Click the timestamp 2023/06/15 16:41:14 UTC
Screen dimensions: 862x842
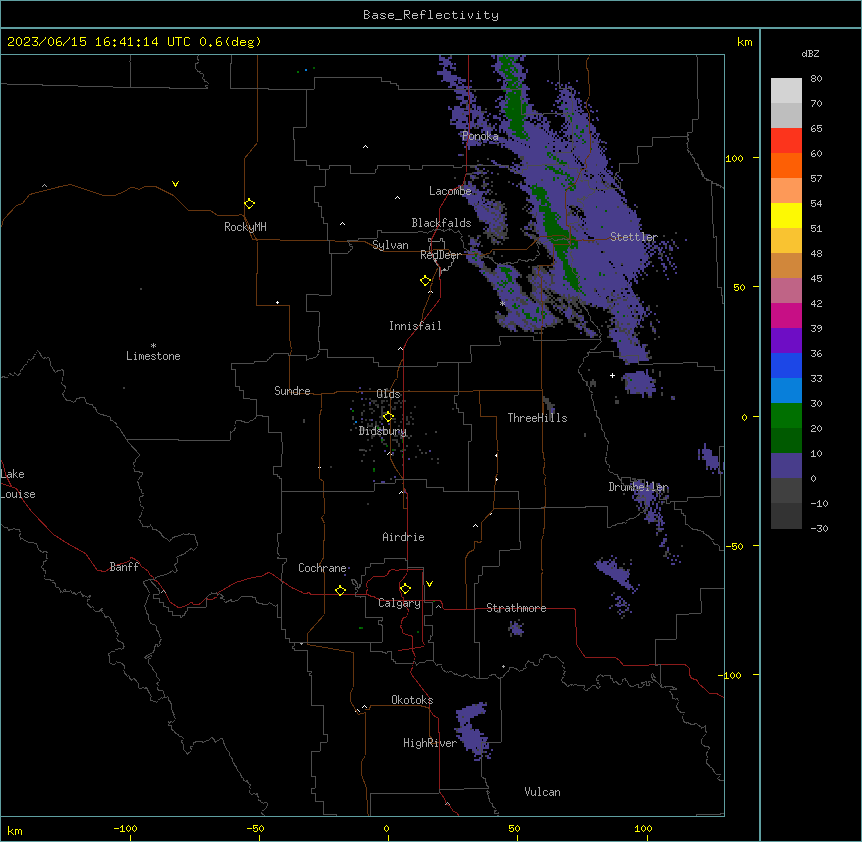click(98, 42)
